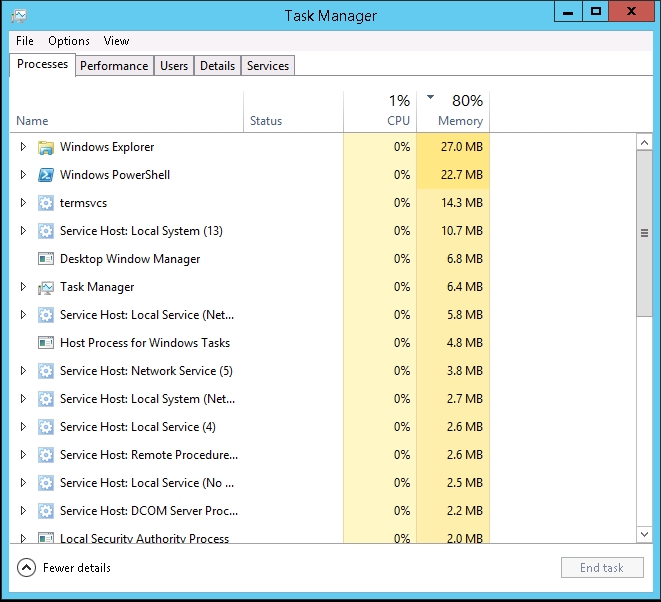Click the 14.3 MB memory value
Image resolution: width=661 pixels, height=602 pixels.
click(x=462, y=203)
